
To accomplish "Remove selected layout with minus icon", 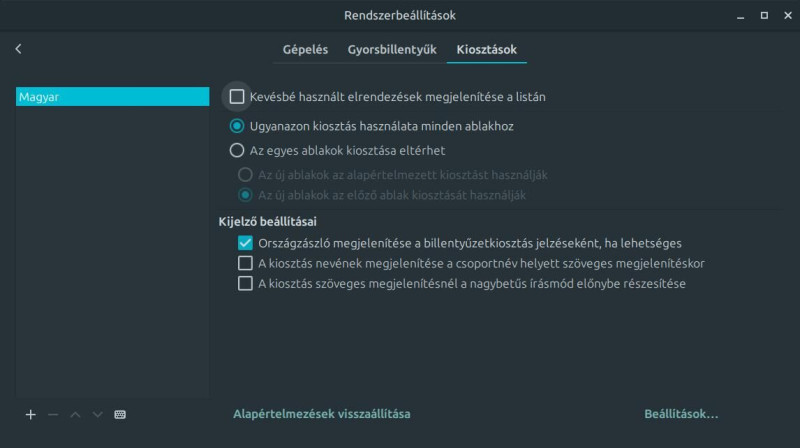I will [53, 414].
